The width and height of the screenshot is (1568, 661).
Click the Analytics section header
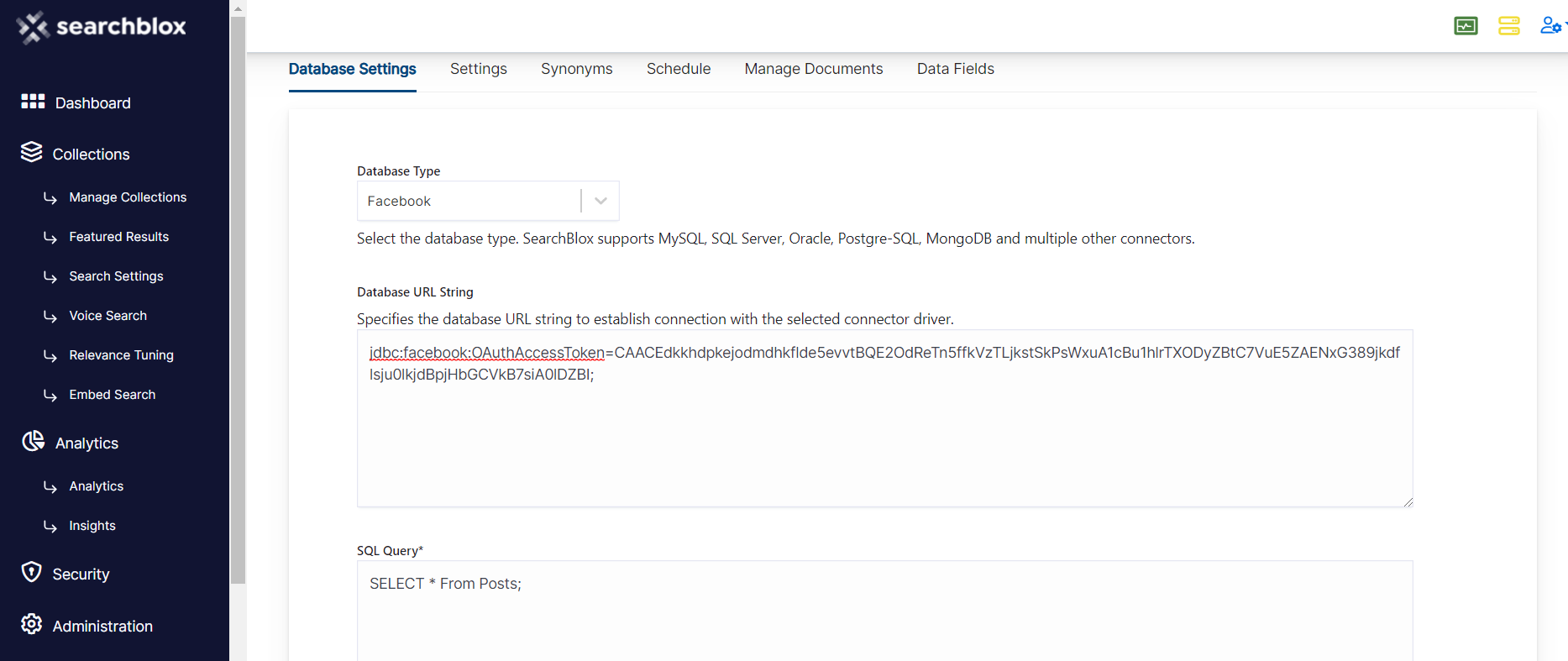click(87, 443)
